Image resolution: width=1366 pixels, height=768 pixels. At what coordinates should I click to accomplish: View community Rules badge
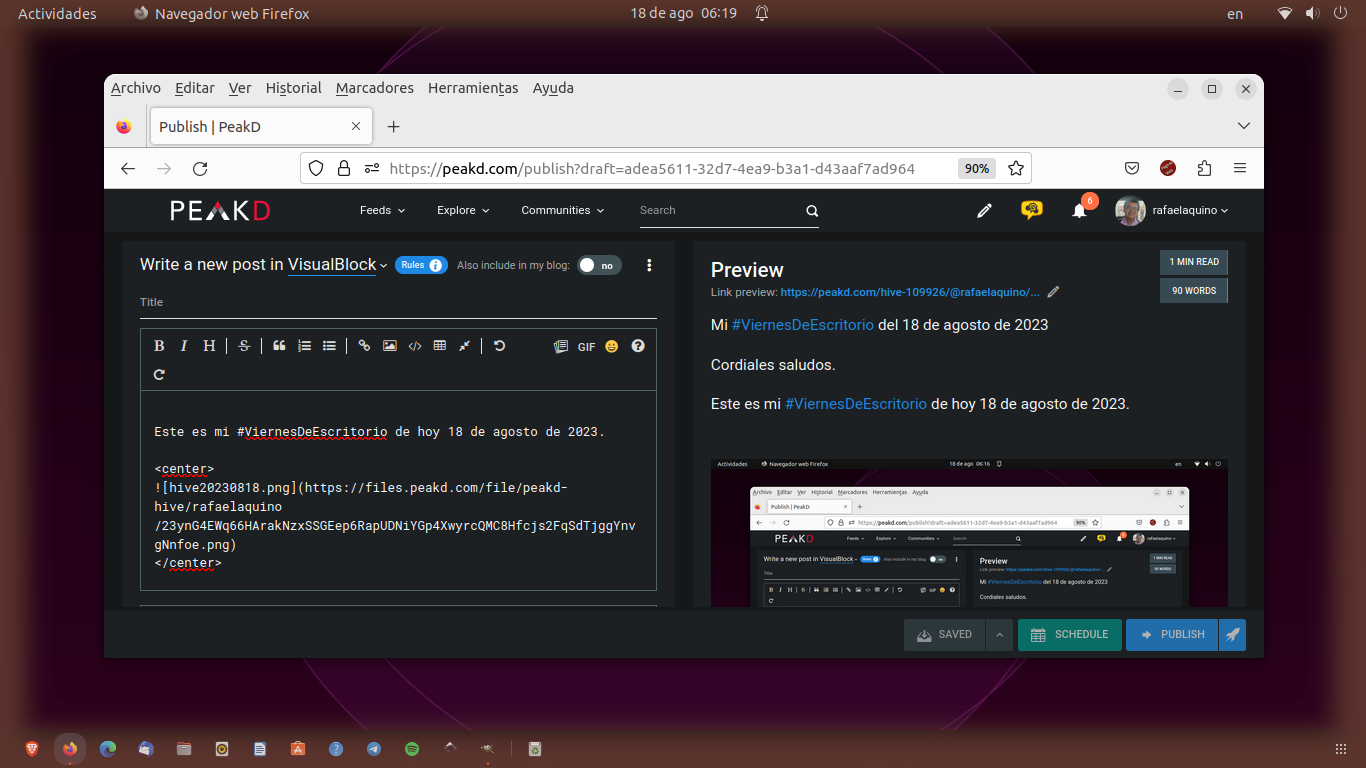click(x=421, y=265)
